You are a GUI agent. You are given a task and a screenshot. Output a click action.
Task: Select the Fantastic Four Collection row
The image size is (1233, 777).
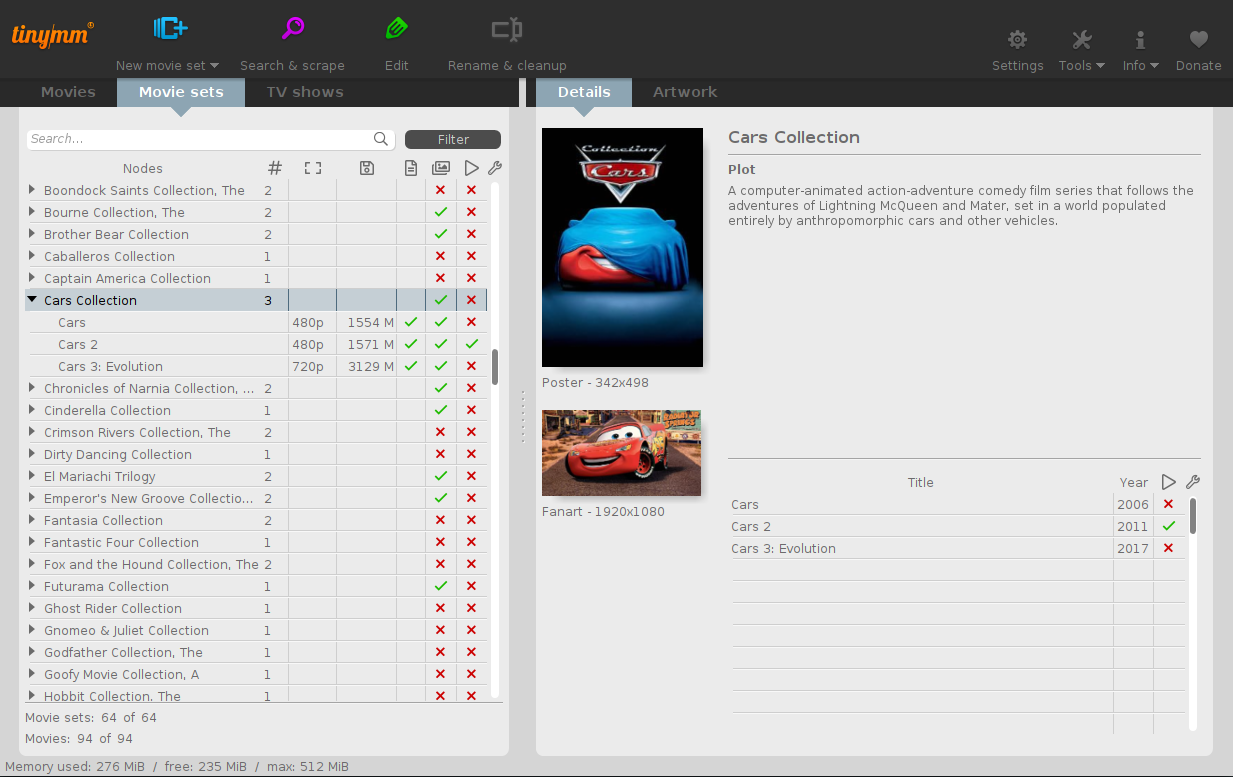coord(256,542)
